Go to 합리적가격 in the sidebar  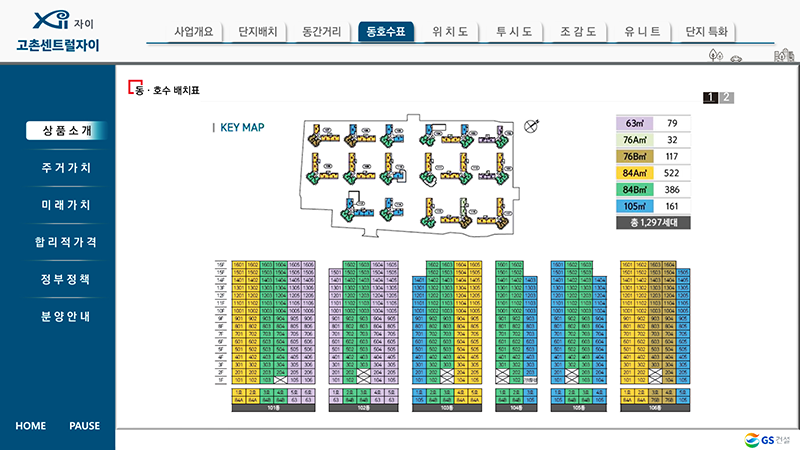66,242
